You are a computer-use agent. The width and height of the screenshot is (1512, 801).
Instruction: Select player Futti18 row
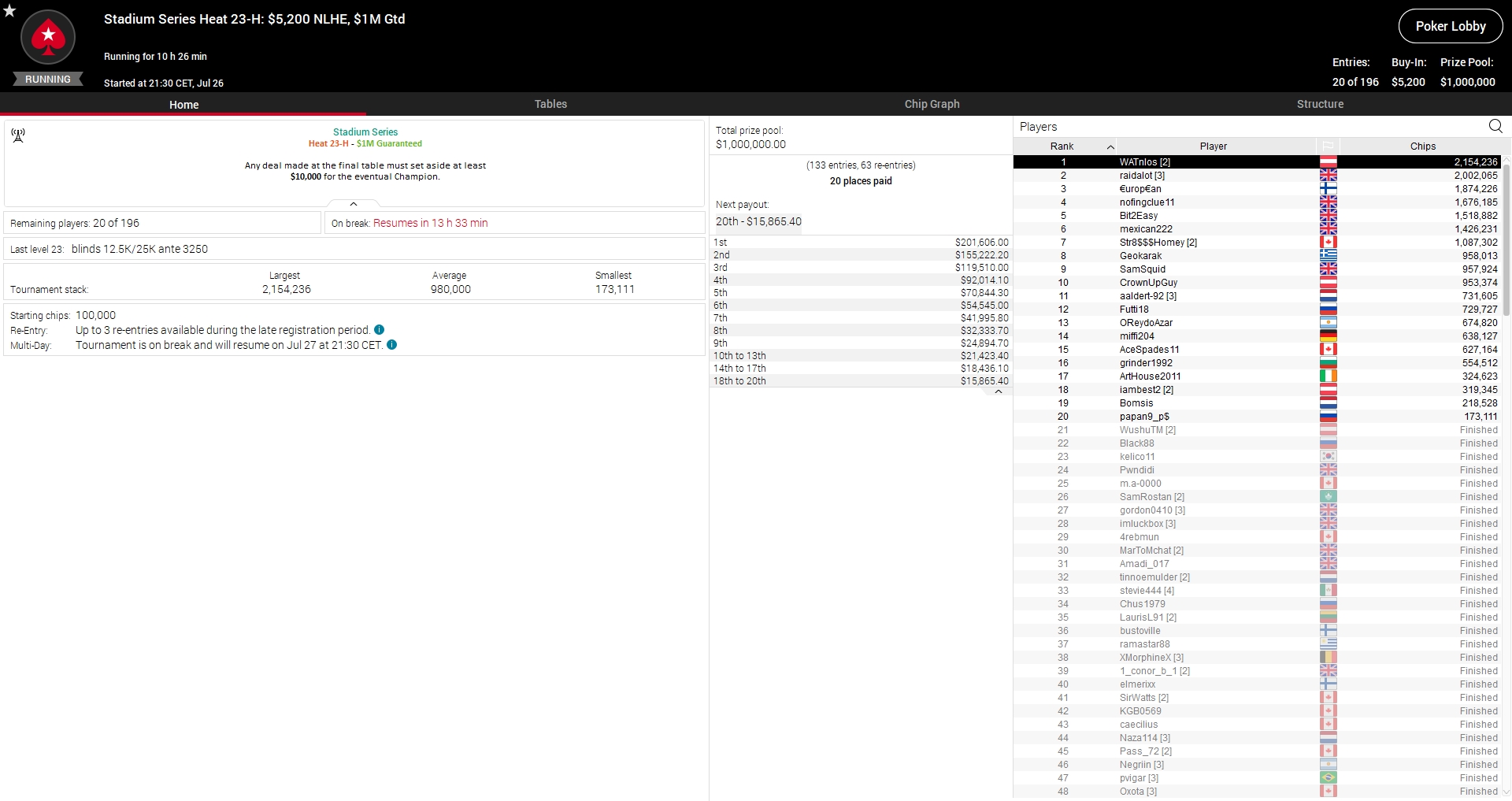tap(1258, 310)
